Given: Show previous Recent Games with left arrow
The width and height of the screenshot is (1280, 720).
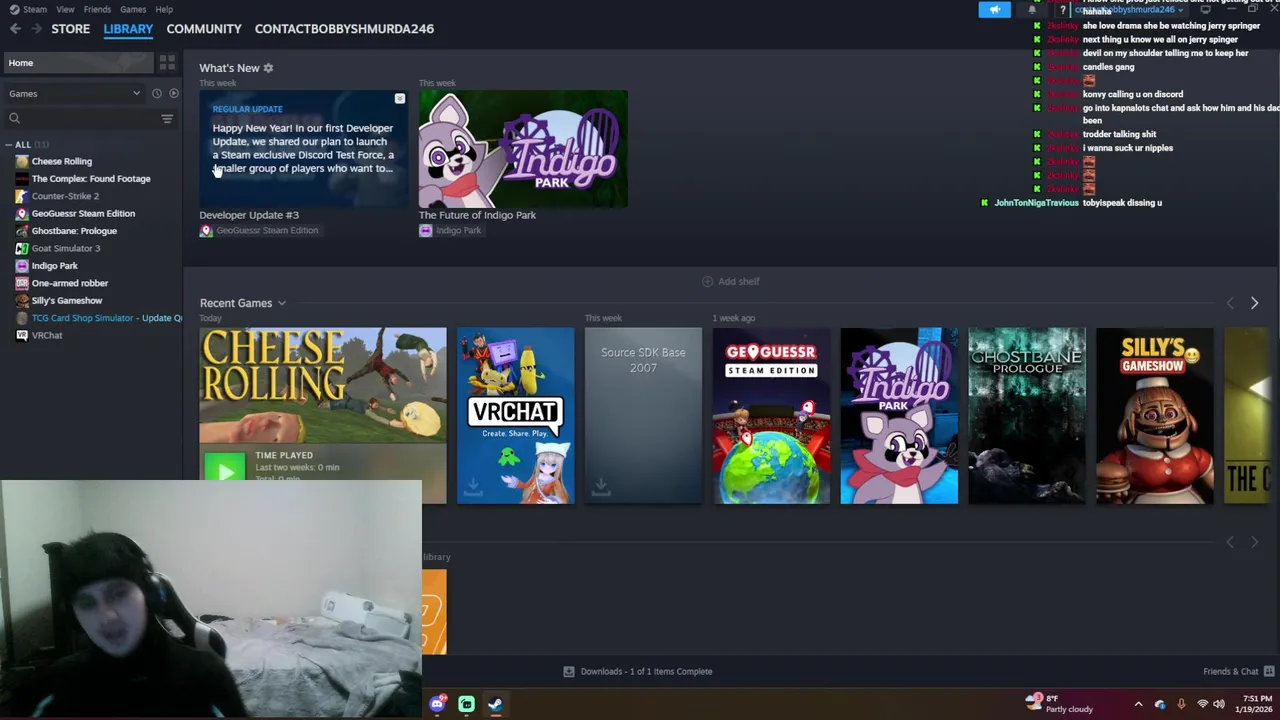Looking at the screenshot, I should click(x=1230, y=303).
